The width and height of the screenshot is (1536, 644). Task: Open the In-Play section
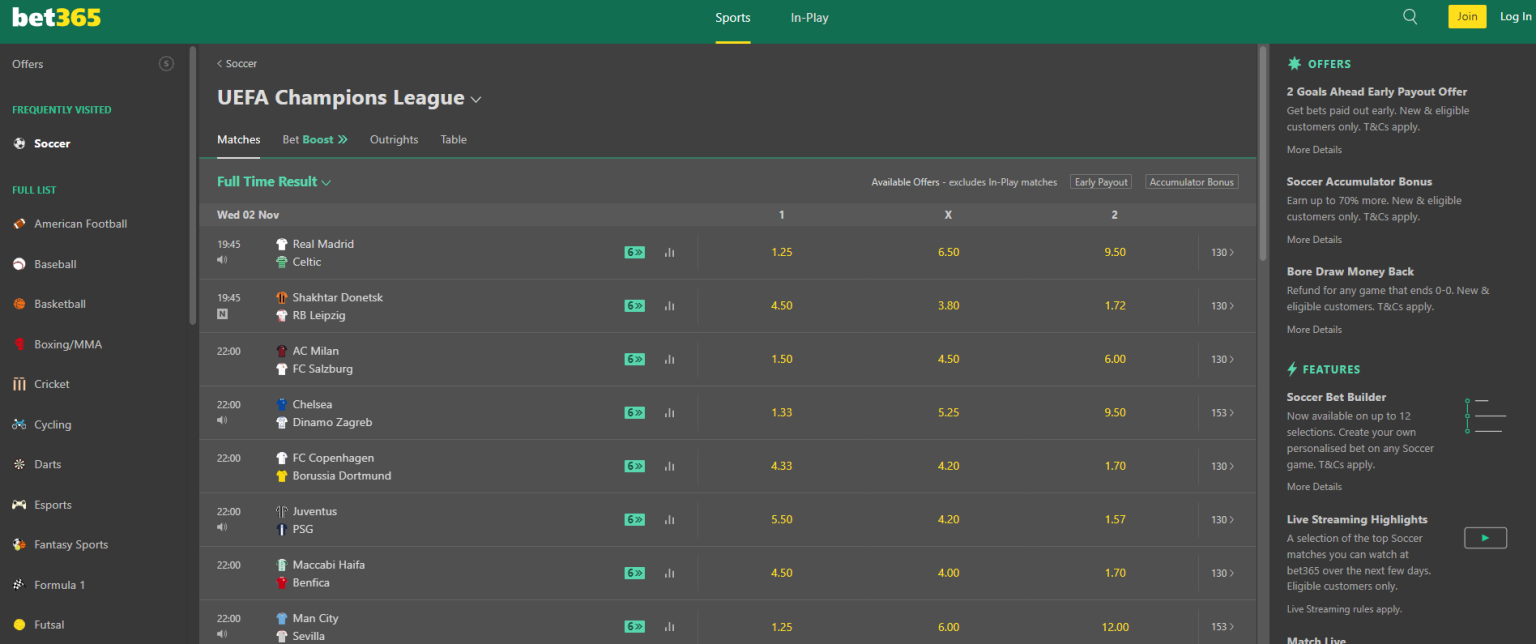tap(809, 17)
